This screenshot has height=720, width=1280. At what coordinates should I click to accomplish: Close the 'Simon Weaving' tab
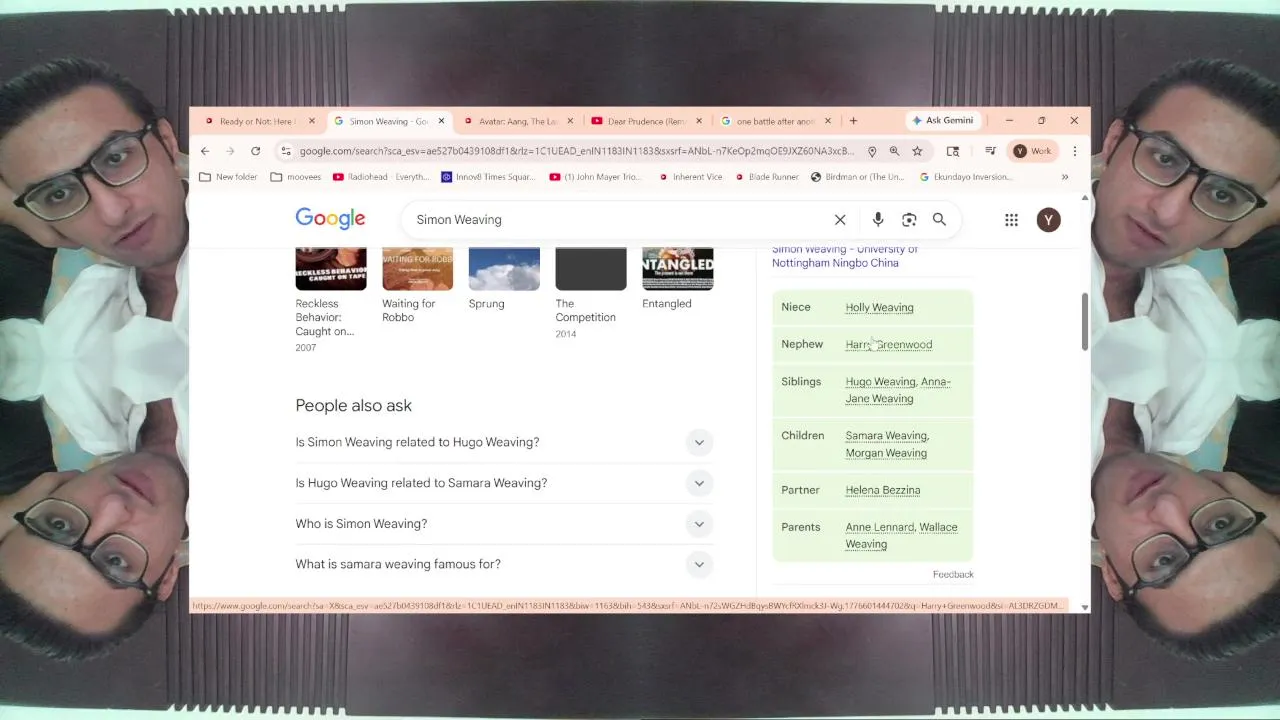tap(441, 121)
